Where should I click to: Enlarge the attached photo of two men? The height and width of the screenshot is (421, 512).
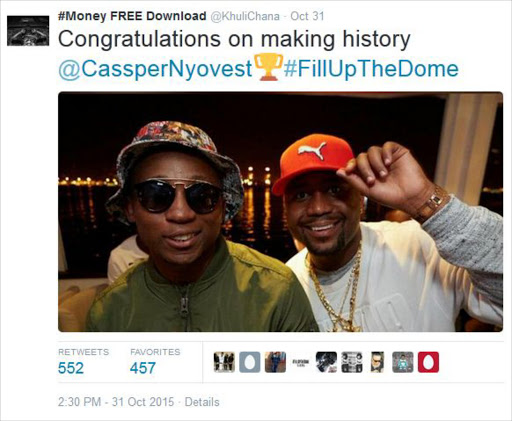[x=280, y=212]
